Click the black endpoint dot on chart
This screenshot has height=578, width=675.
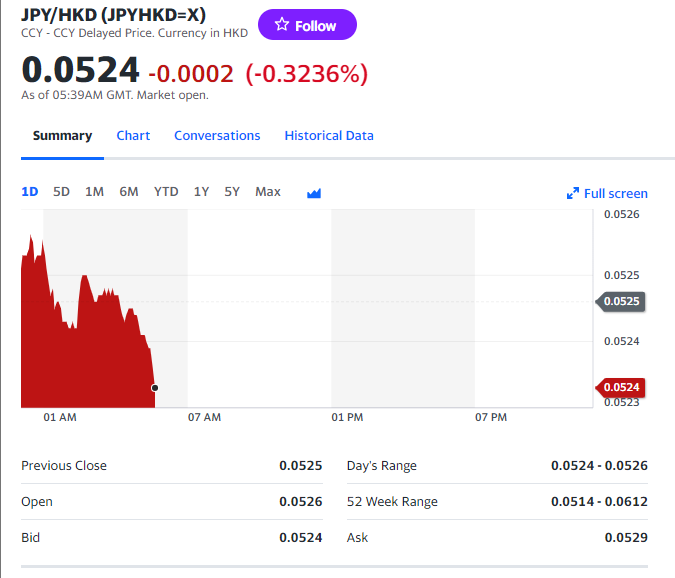pyautogui.click(x=154, y=387)
